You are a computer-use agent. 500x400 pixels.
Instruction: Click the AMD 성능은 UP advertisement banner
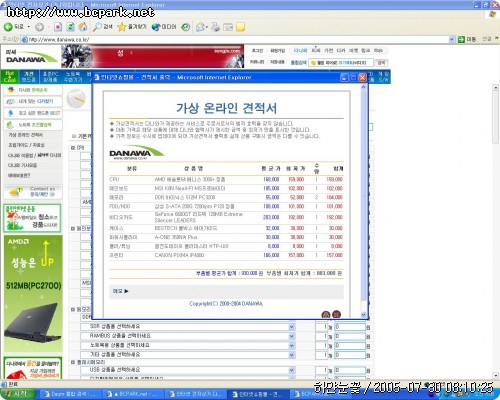33,293
